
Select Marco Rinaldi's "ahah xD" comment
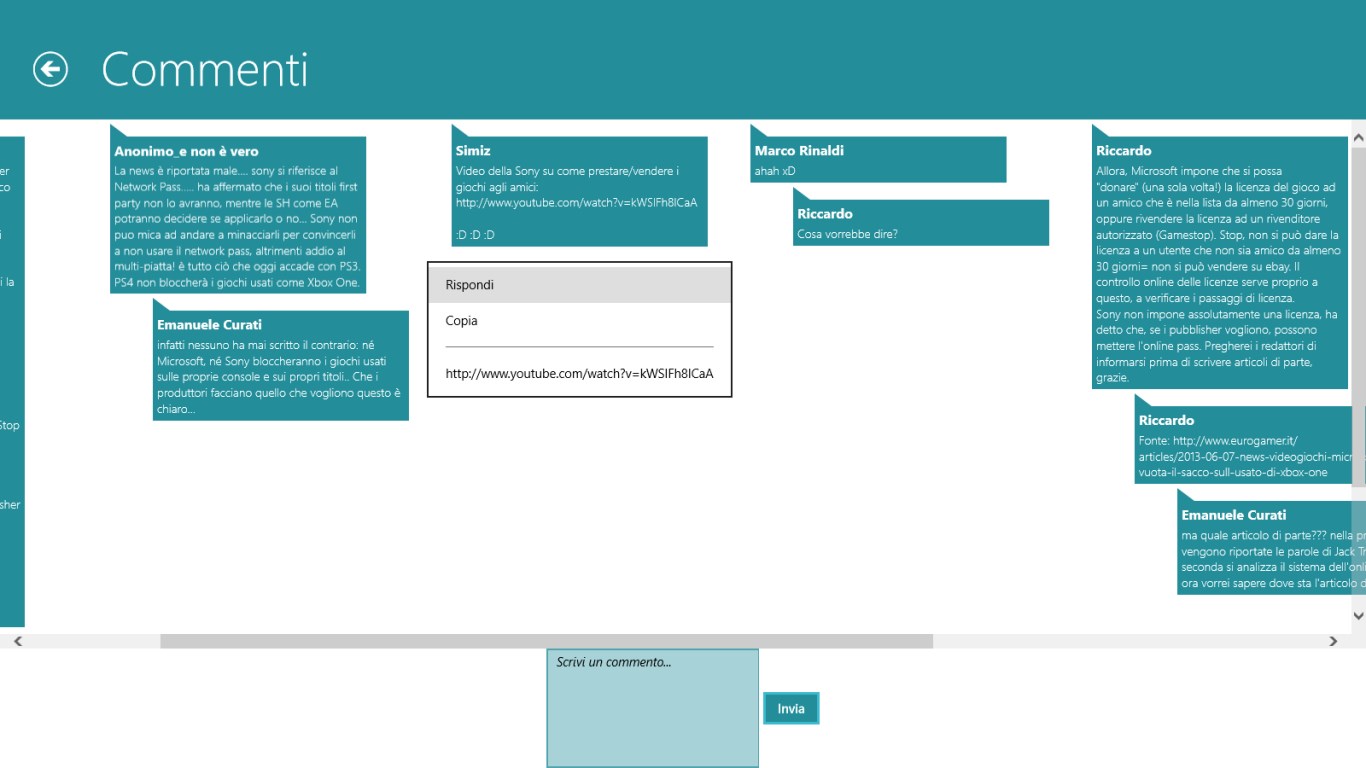[878, 161]
